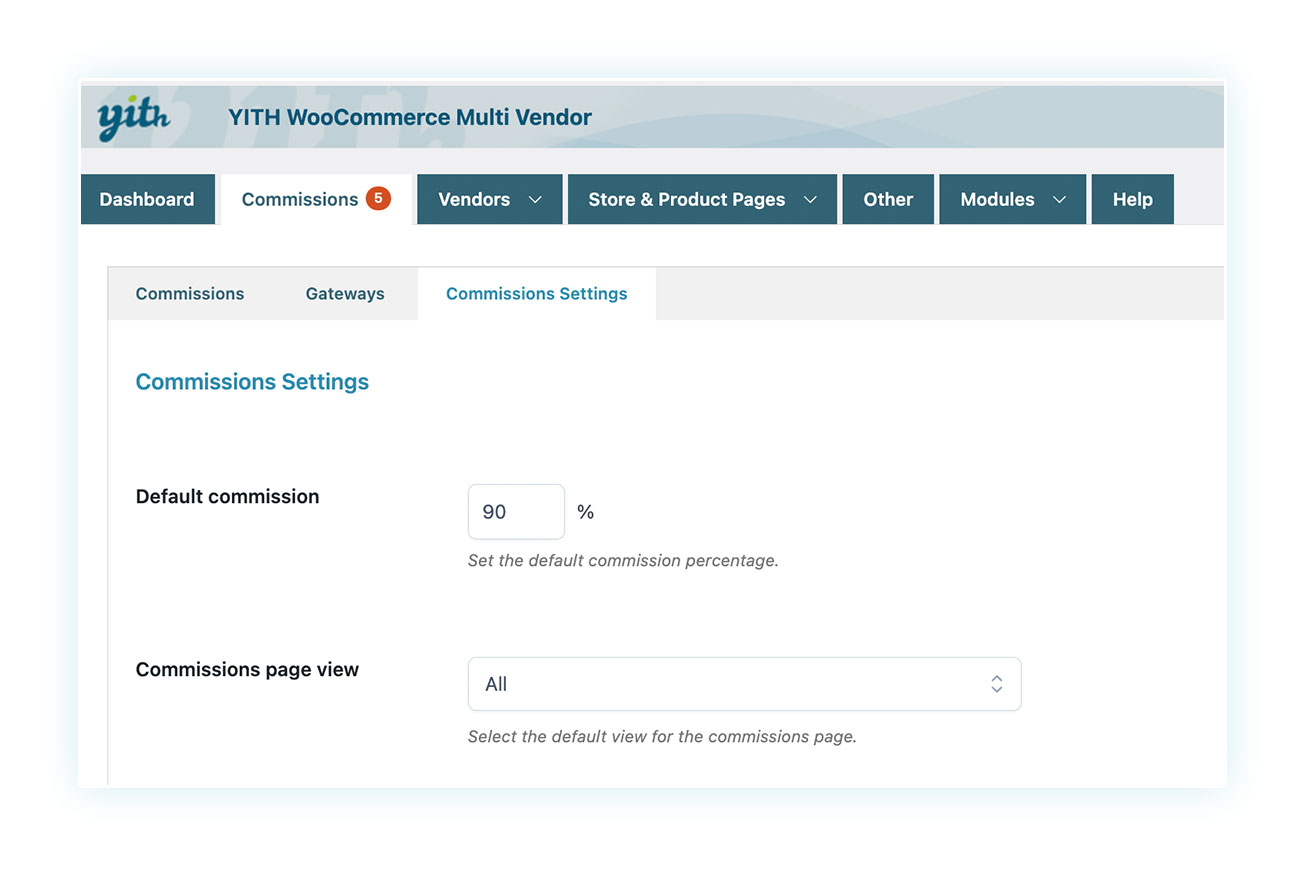Switch to Store & Product Pages tab
The image size is (1300, 883).
click(x=686, y=200)
